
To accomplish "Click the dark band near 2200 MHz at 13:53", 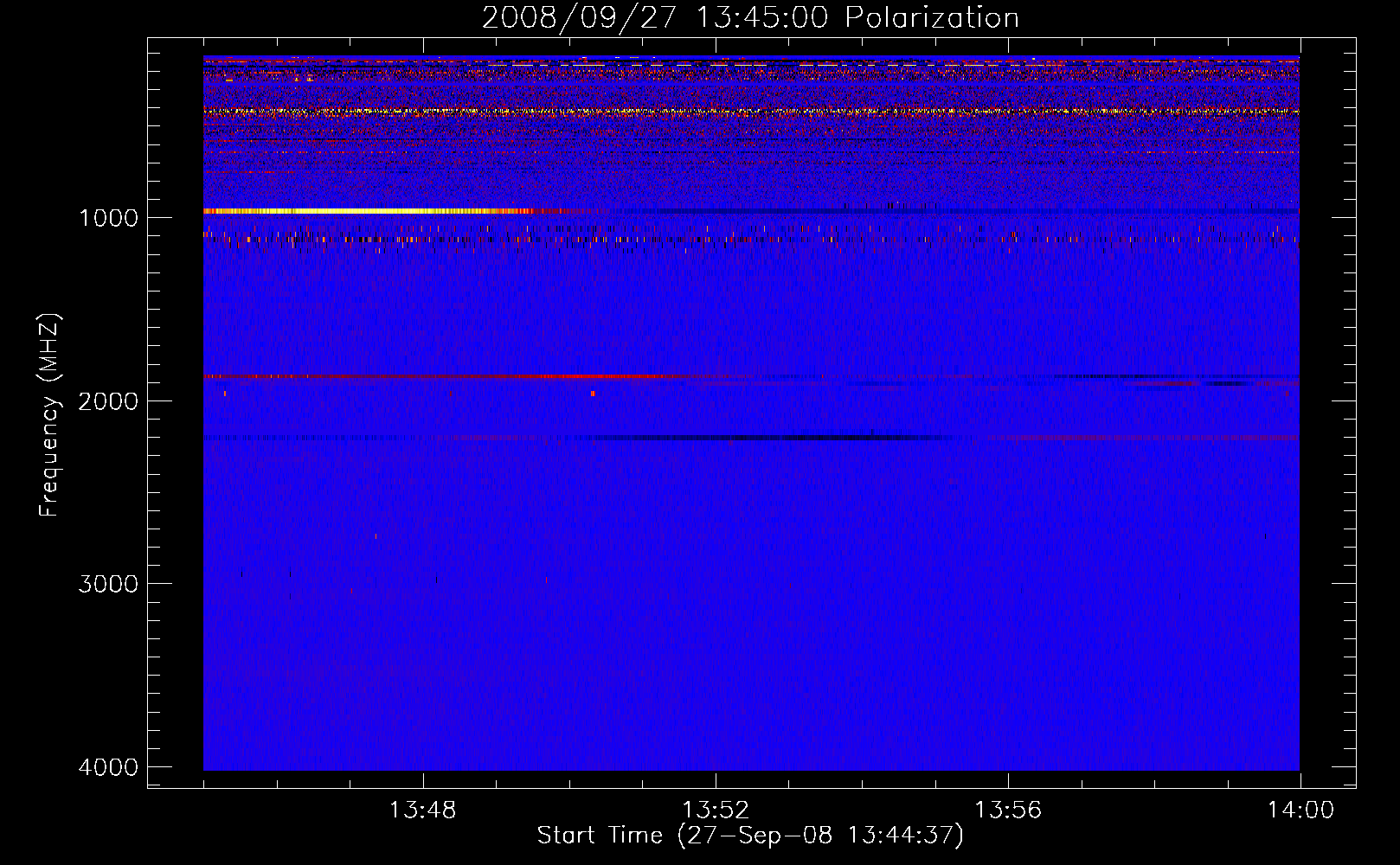I will pyautogui.click(x=787, y=438).
